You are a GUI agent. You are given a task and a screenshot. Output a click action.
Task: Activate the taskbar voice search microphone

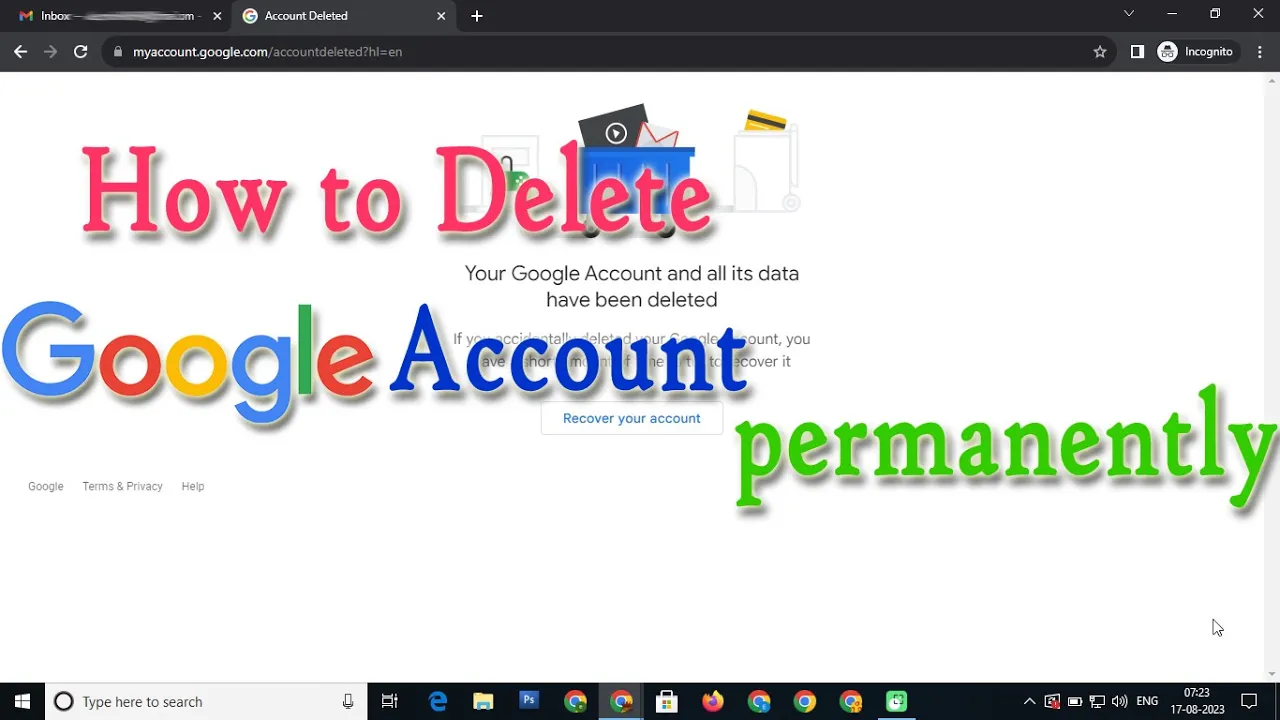(348, 702)
